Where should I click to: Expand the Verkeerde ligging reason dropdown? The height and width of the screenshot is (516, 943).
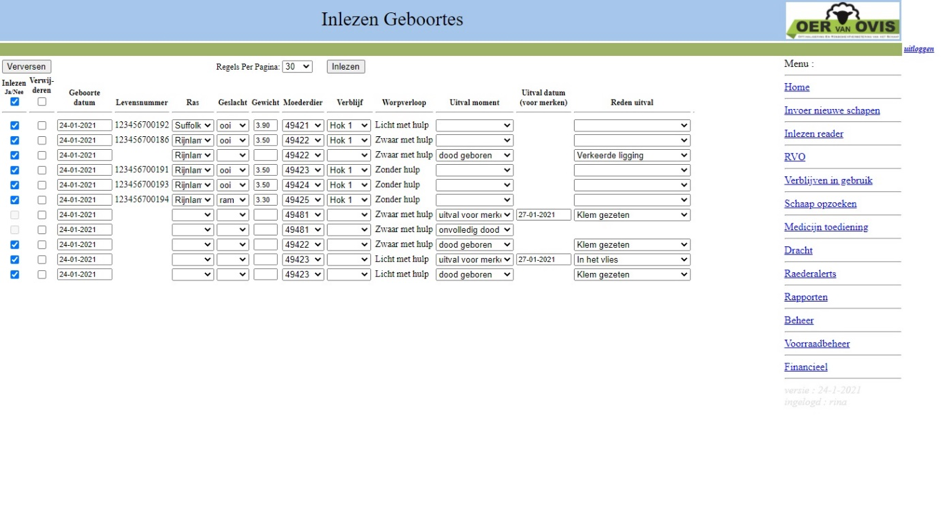tap(631, 156)
